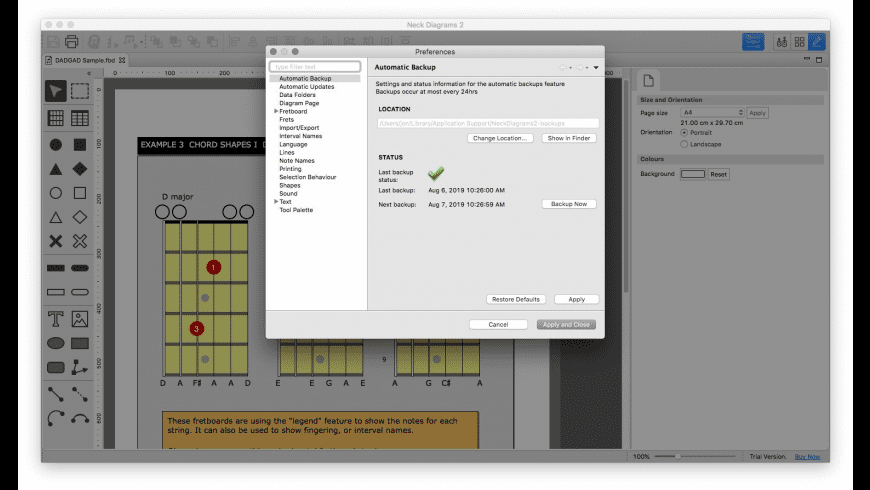870x490 pixels.
Task: Expand the Fretboard preferences node
Action: coord(276,112)
